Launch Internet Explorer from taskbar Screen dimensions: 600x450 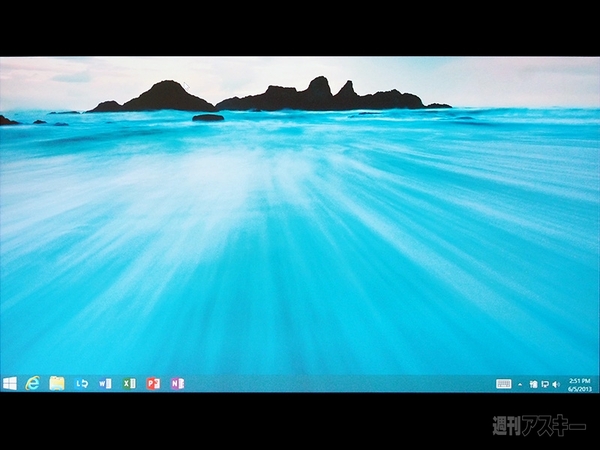[33, 383]
